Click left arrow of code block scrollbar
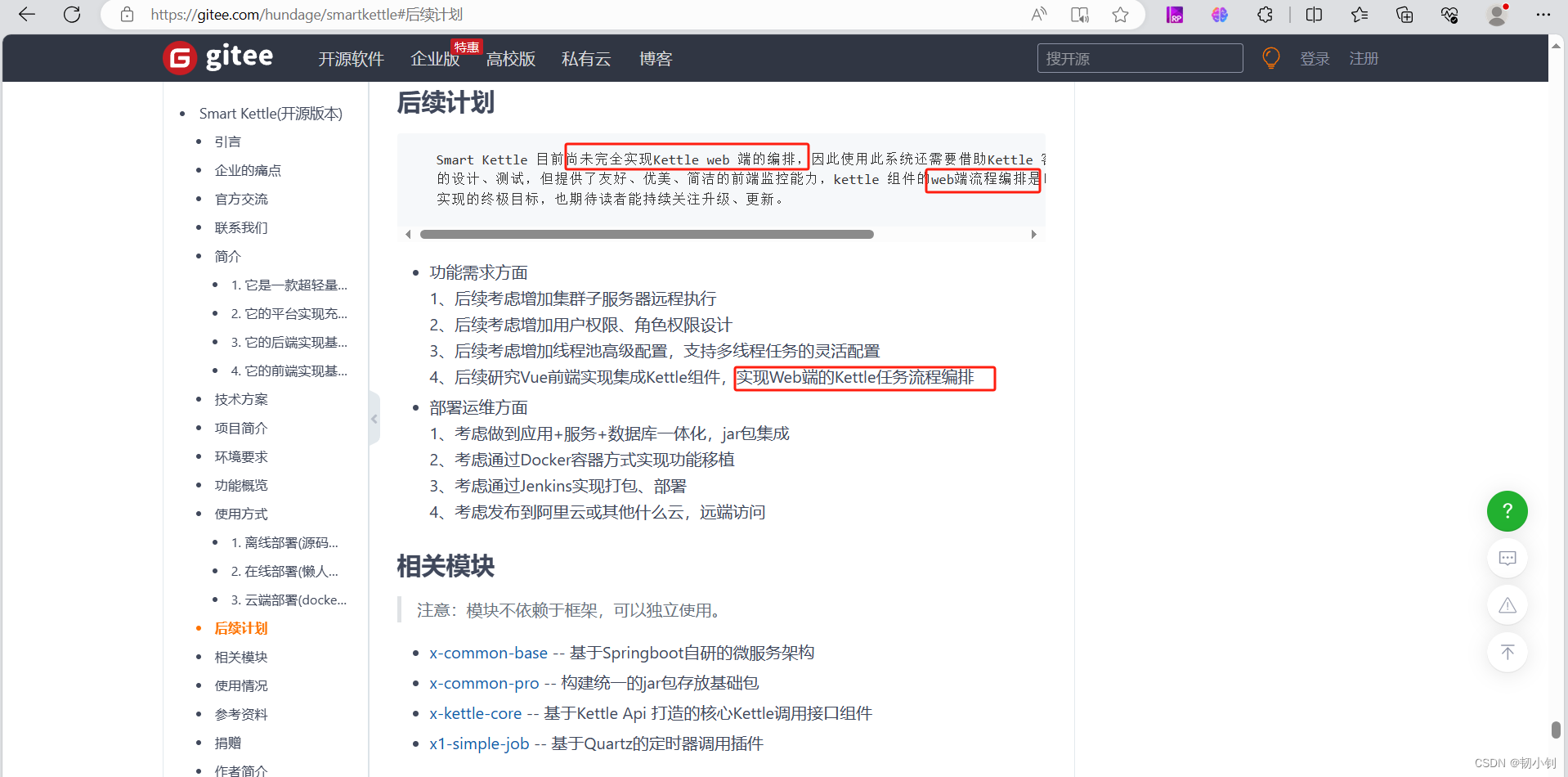Viewport: 1568px width, 777px height. (x=408, y=235)
